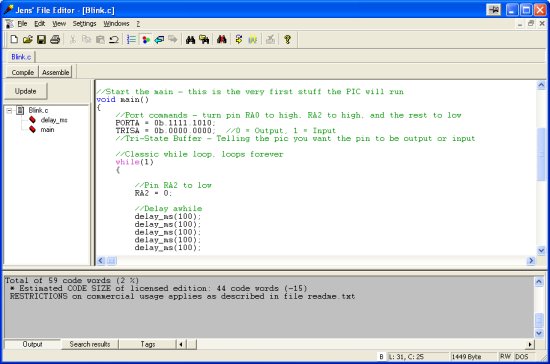550x364 pixels.
Task: Click the 'PORTA = 0b.1111.1010;' line
Action: pyautogui.click(x=165, y=123)
